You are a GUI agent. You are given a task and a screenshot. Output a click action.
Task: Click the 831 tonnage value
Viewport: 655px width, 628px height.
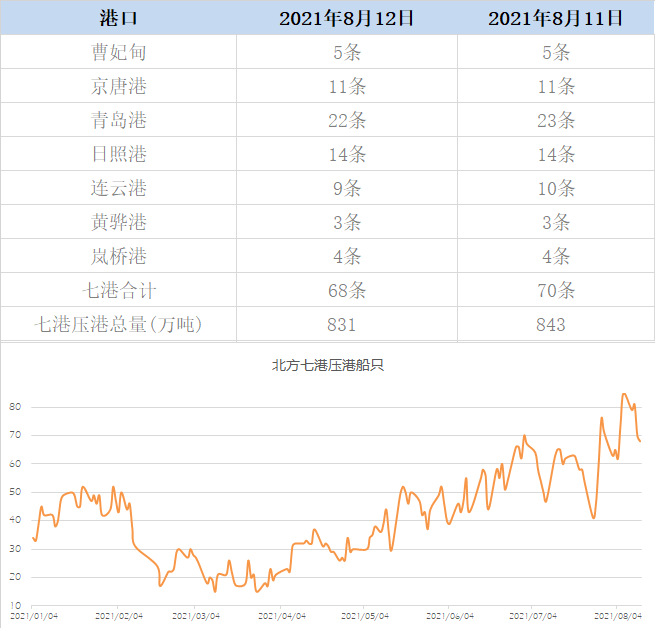[x=342, y=325]
